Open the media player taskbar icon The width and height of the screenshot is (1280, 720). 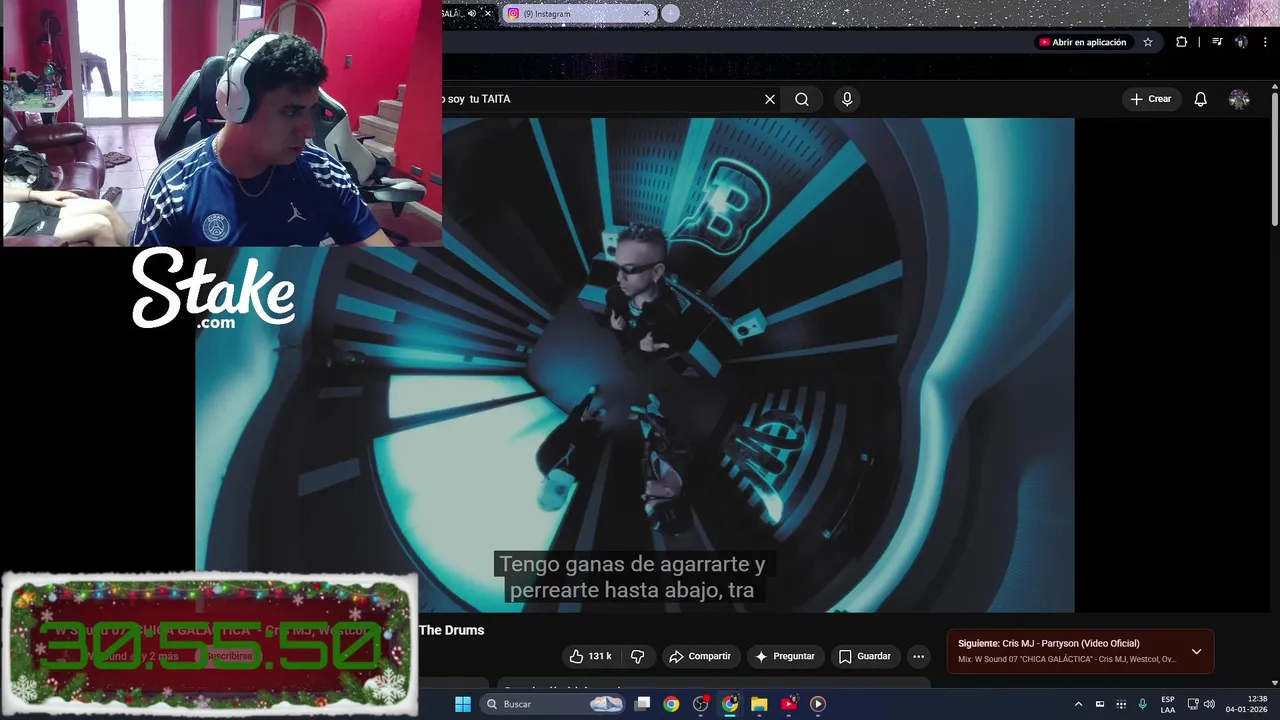(x=818, y=704)
